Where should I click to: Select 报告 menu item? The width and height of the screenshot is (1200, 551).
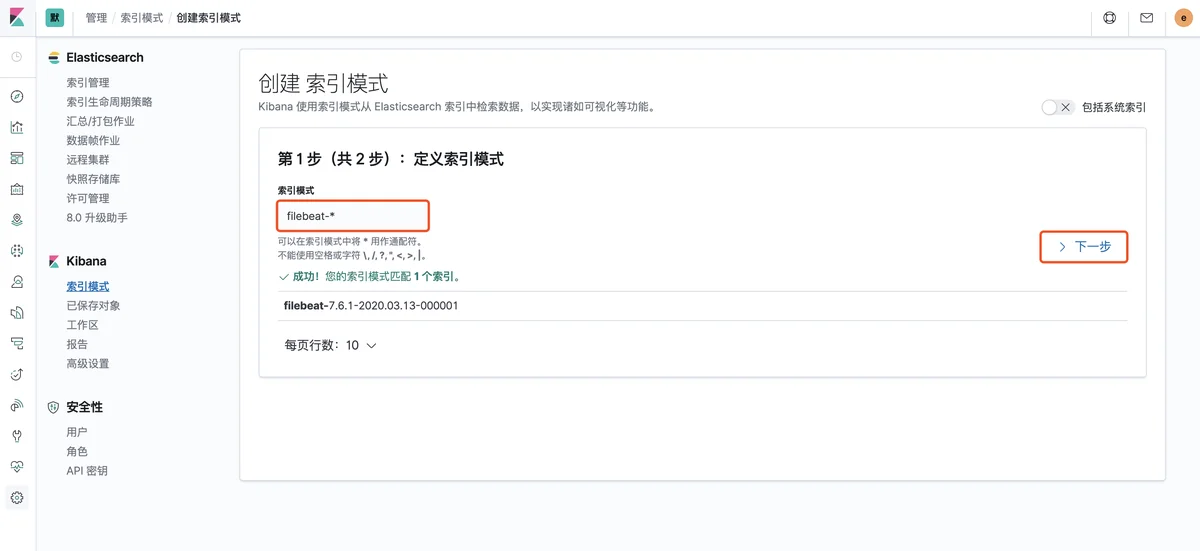pos(77,344)
